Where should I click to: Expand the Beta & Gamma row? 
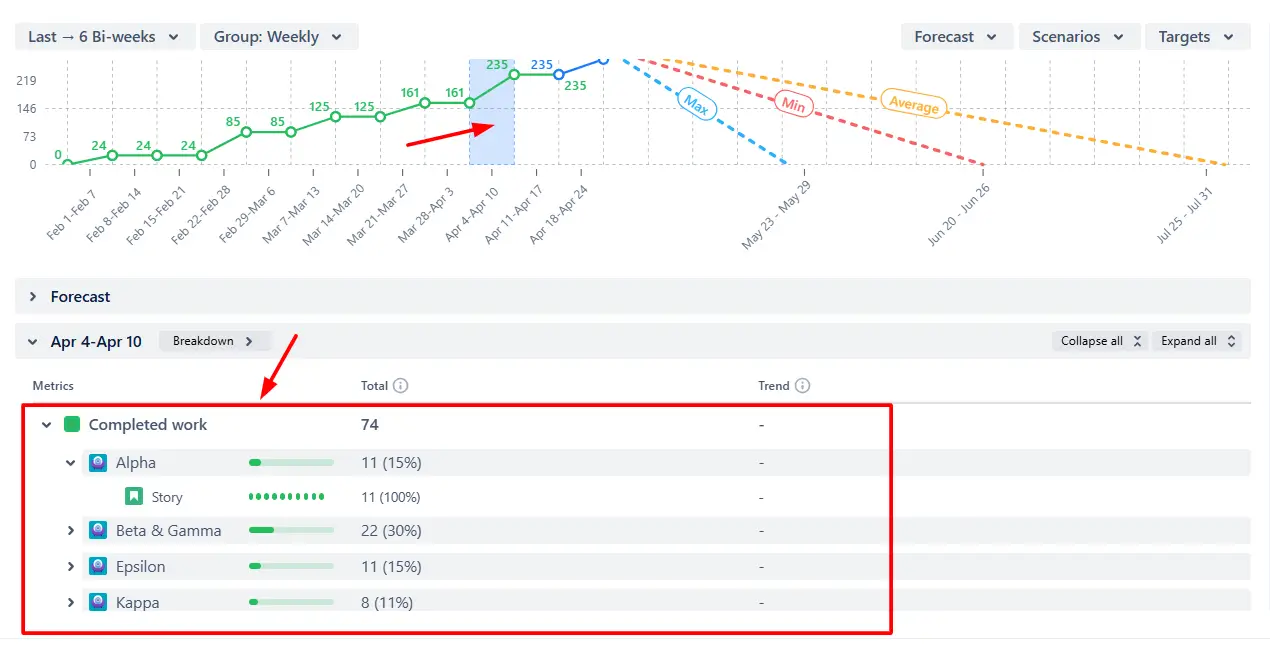click(x=71, y=531)
